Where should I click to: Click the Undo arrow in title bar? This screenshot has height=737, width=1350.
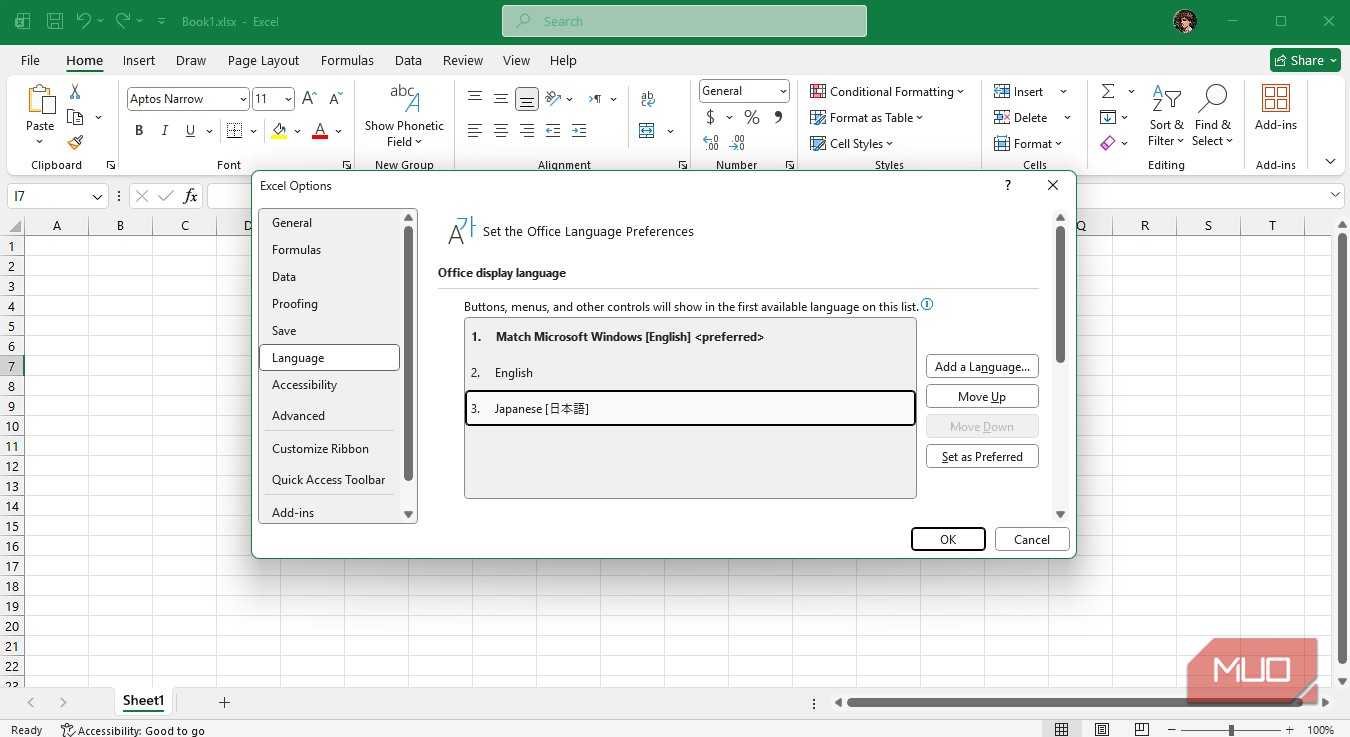(x=84, y=20)
